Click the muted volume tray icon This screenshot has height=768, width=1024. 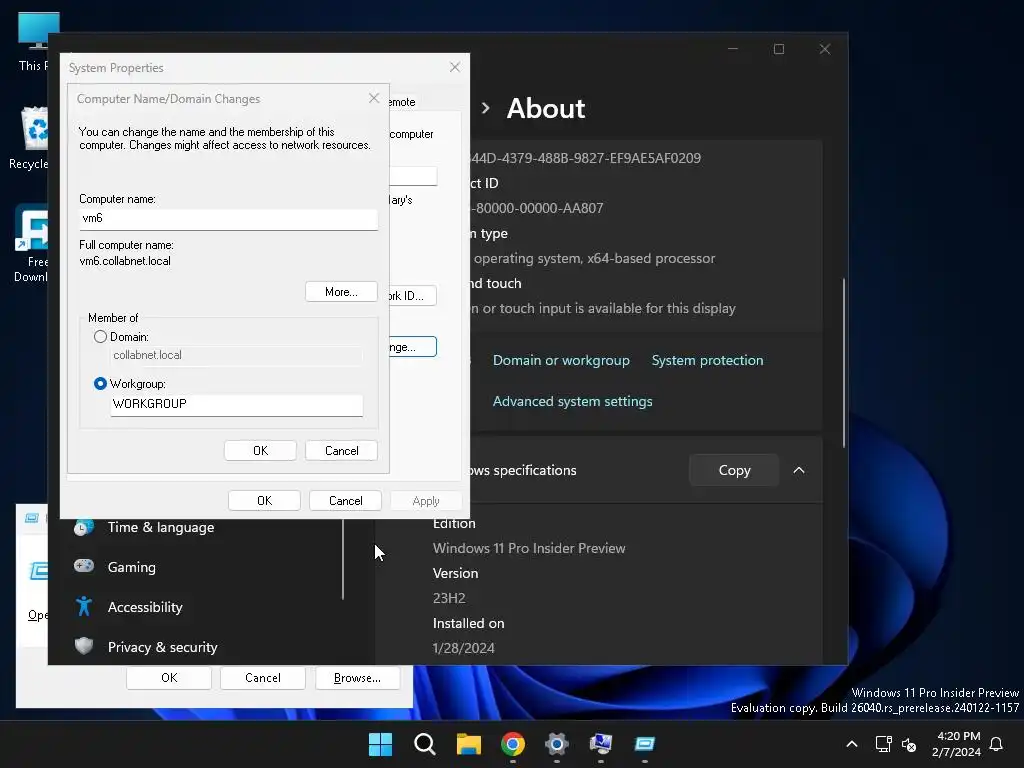[908, 744]
